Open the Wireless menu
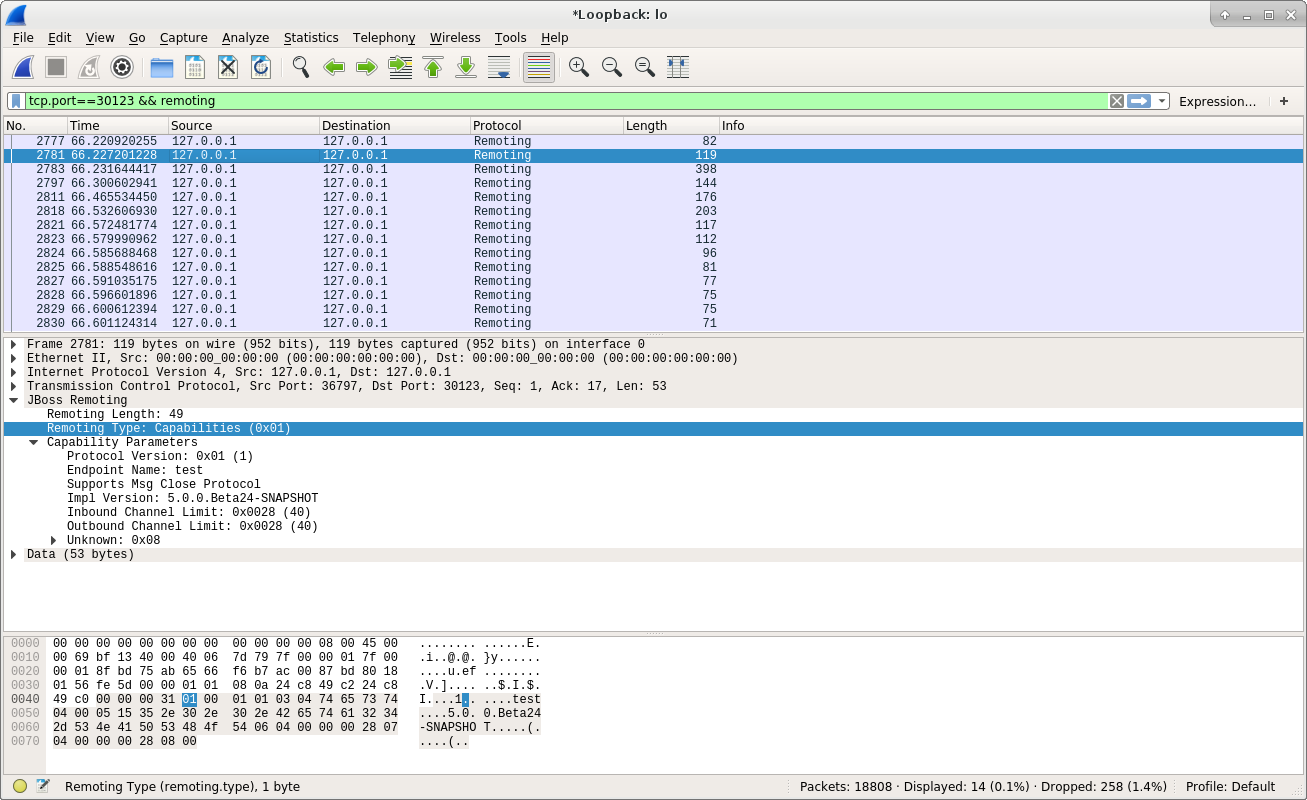Viewport: 1307px width, 800px height. [x=455, y=37]
